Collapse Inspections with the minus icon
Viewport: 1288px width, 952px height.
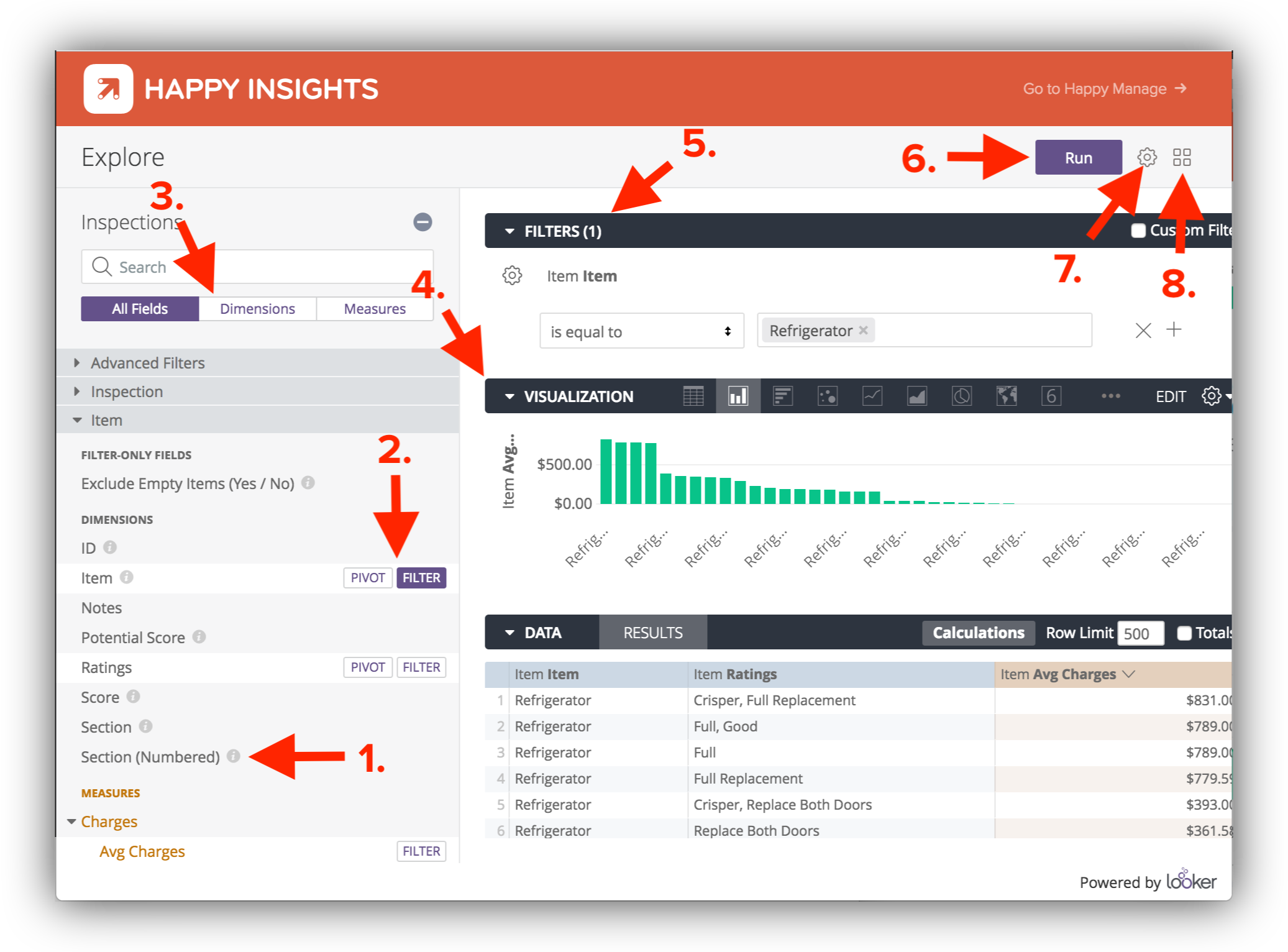tap(422, 222)
